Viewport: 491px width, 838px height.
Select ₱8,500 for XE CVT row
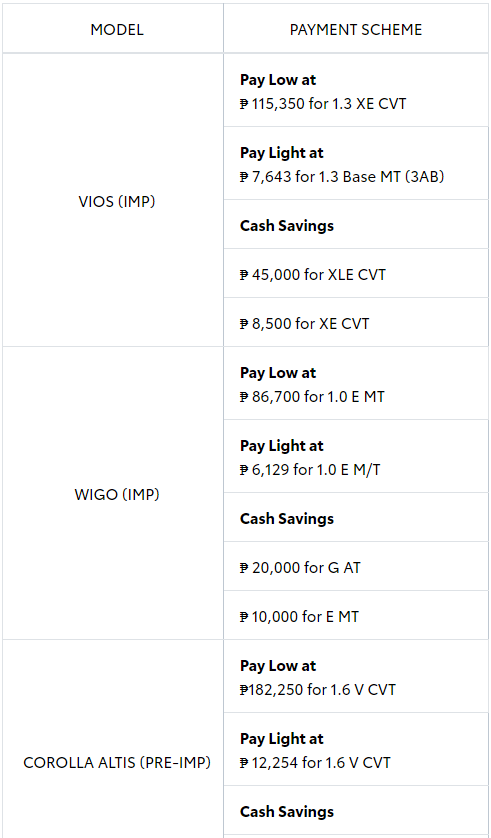[x=356, y=322]
